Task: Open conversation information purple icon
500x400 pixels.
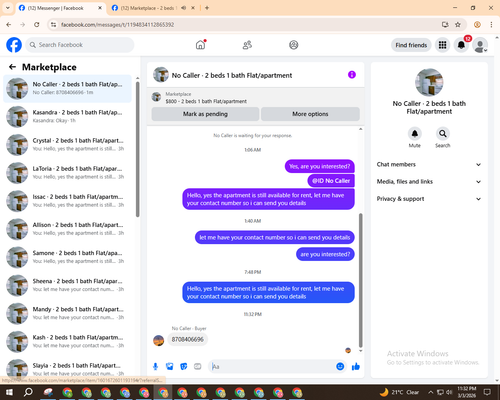Action: (352, 75)
